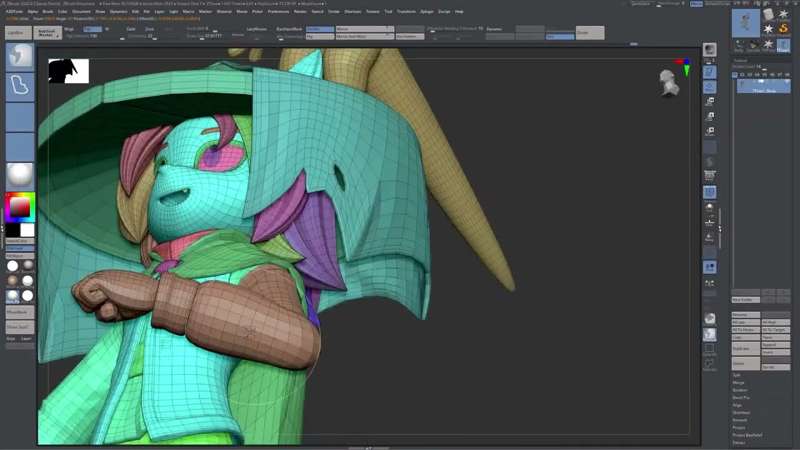The width and height of the screenshot is (800, 450).
Task: Expand the Boolean section
Action: pos(740,390)
